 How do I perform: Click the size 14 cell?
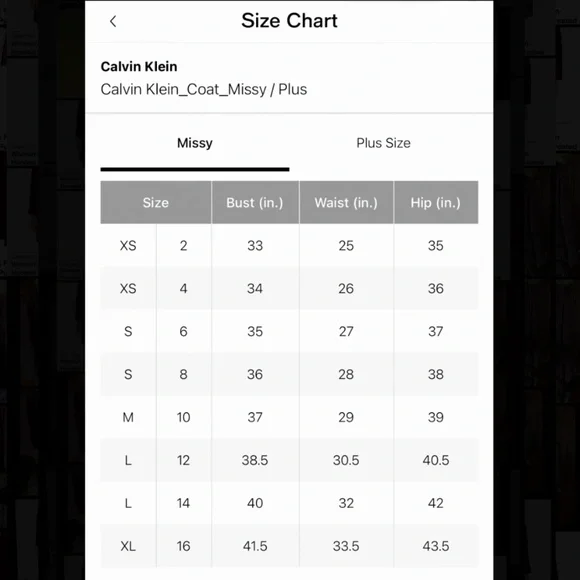click(183, 503)
